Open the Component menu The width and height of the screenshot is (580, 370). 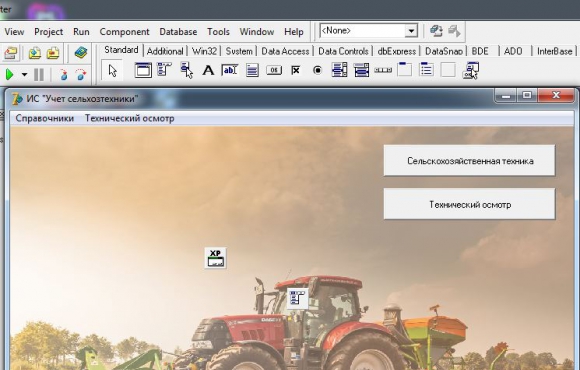124,32
